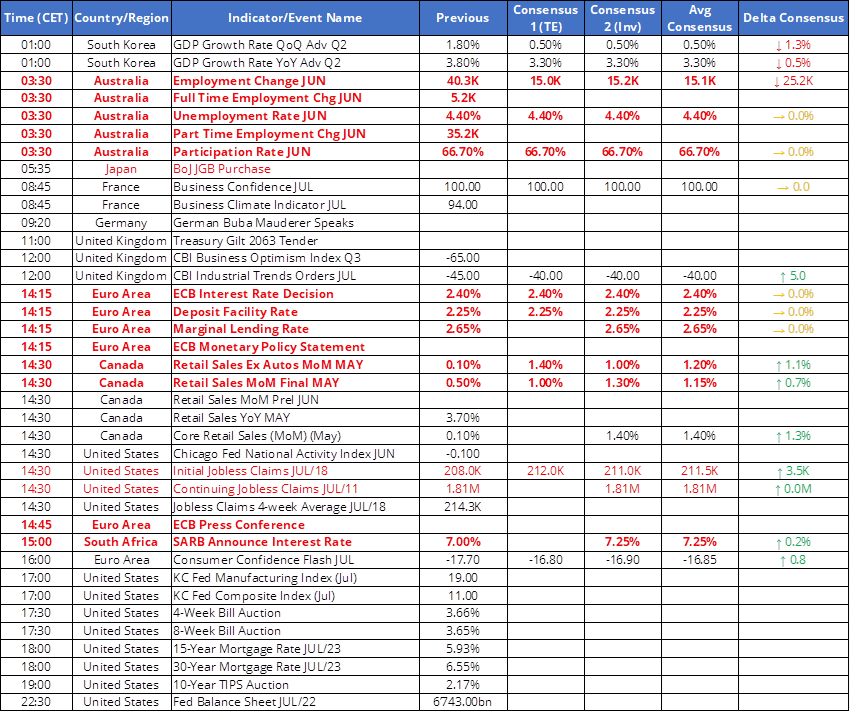Select the Business Climate Indicator JUL cell
Image resolution: width=850 pixels, height=712 pixels.
point(295,205)
